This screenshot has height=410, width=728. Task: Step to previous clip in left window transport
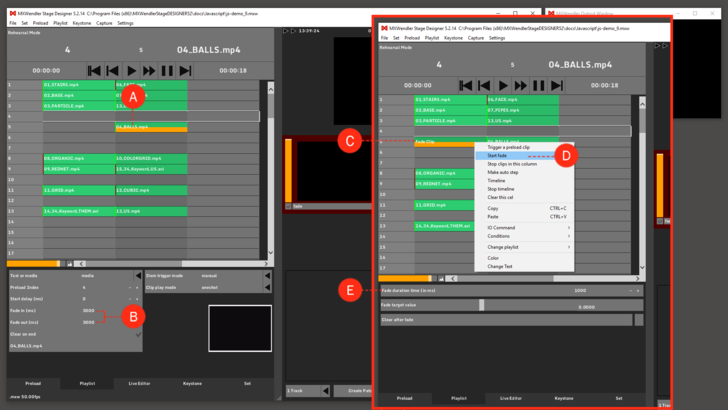[112, 71]
